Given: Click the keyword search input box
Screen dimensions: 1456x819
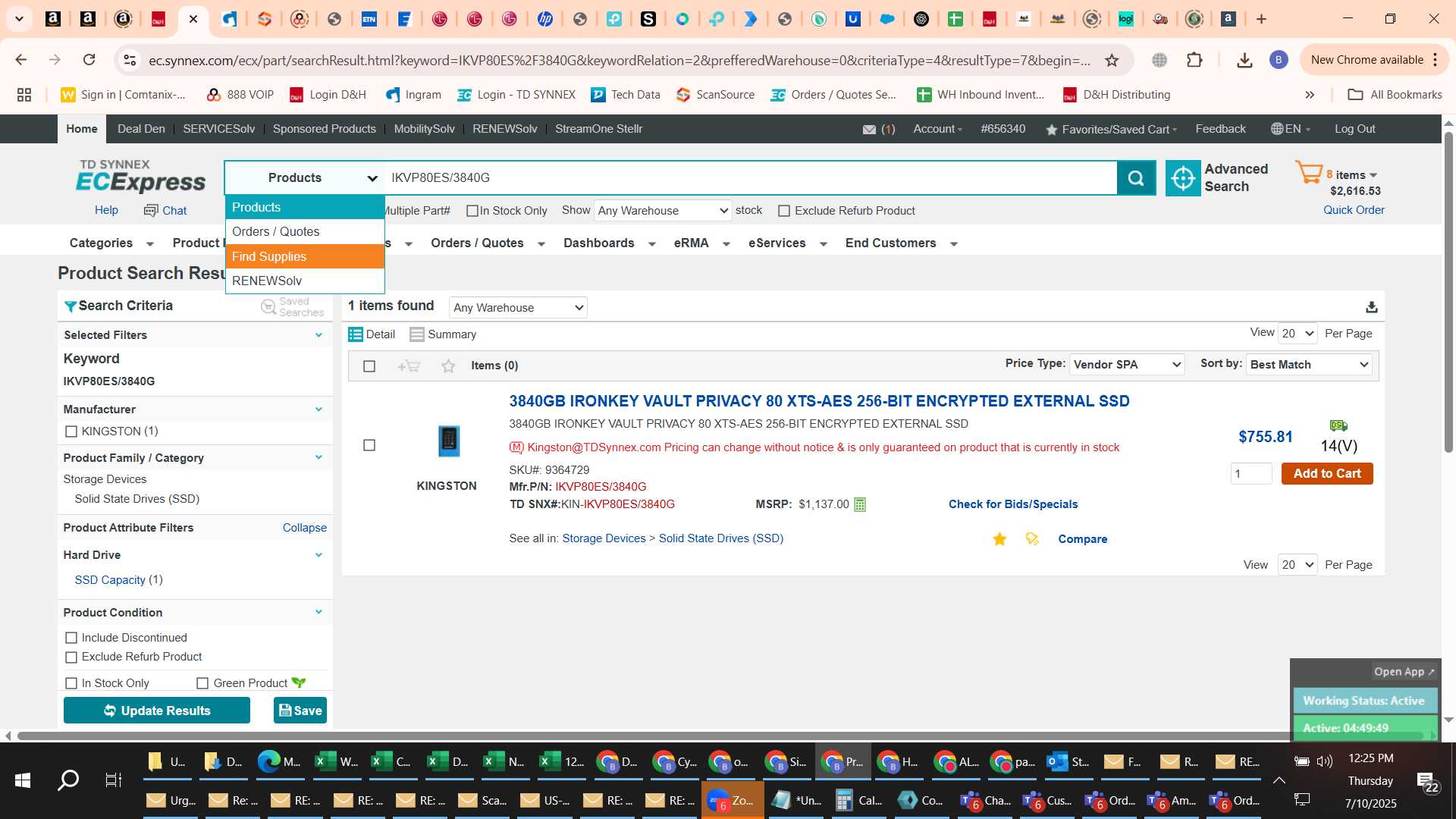Looking at the screenshot, I should [x=751, y=177].
